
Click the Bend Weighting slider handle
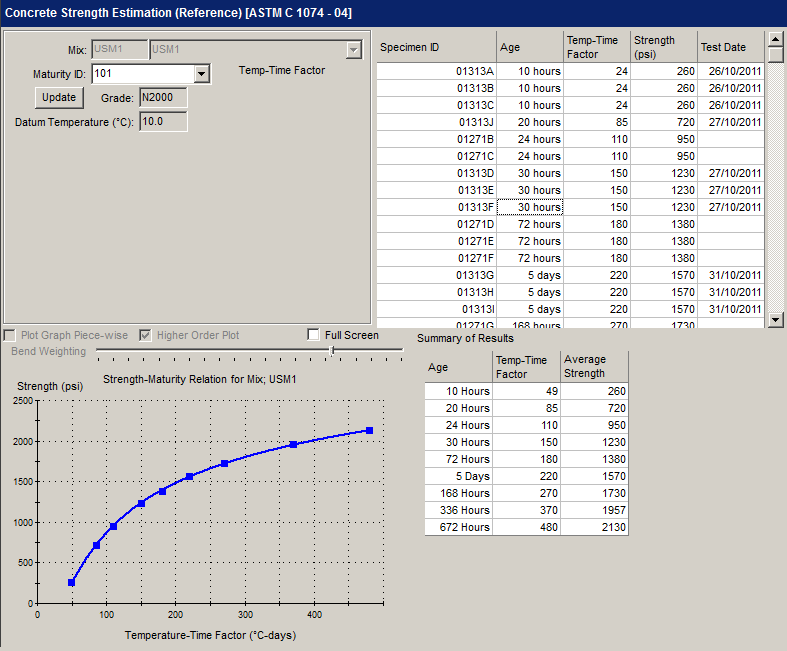pyautogui.click(x=332, y=351)
